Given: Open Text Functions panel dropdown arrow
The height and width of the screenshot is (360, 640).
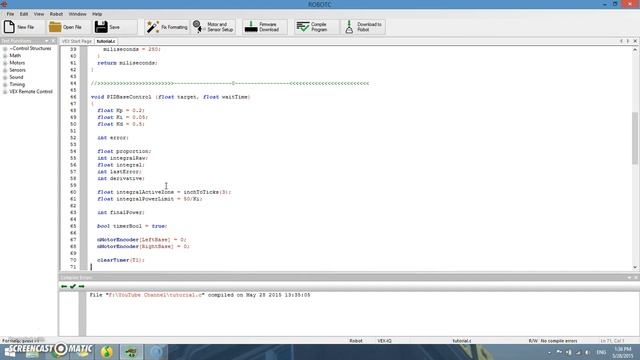Looking at the screenshot, I should 46,41.
